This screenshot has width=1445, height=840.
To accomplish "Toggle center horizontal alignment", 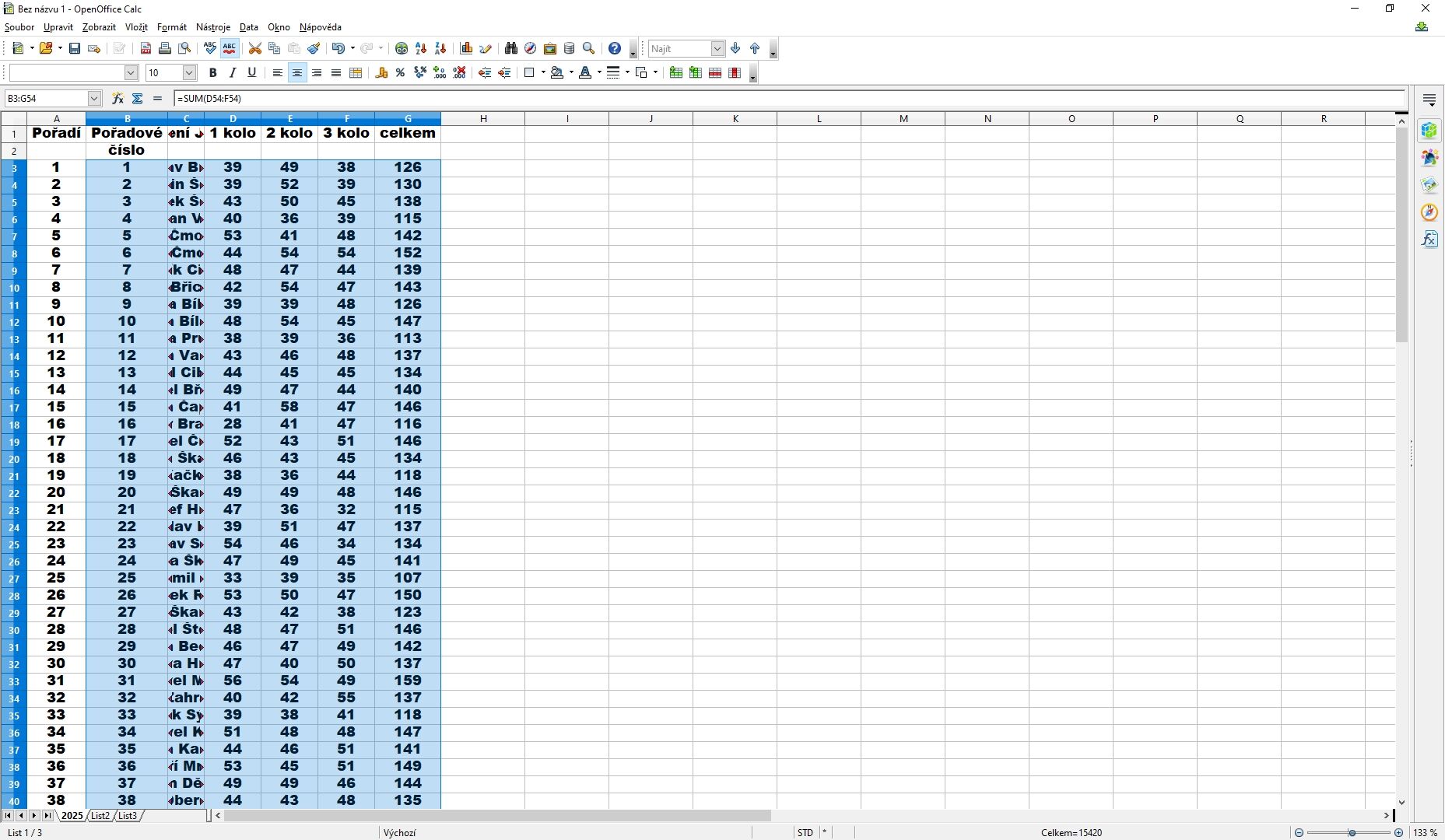I will coord(296,72).
